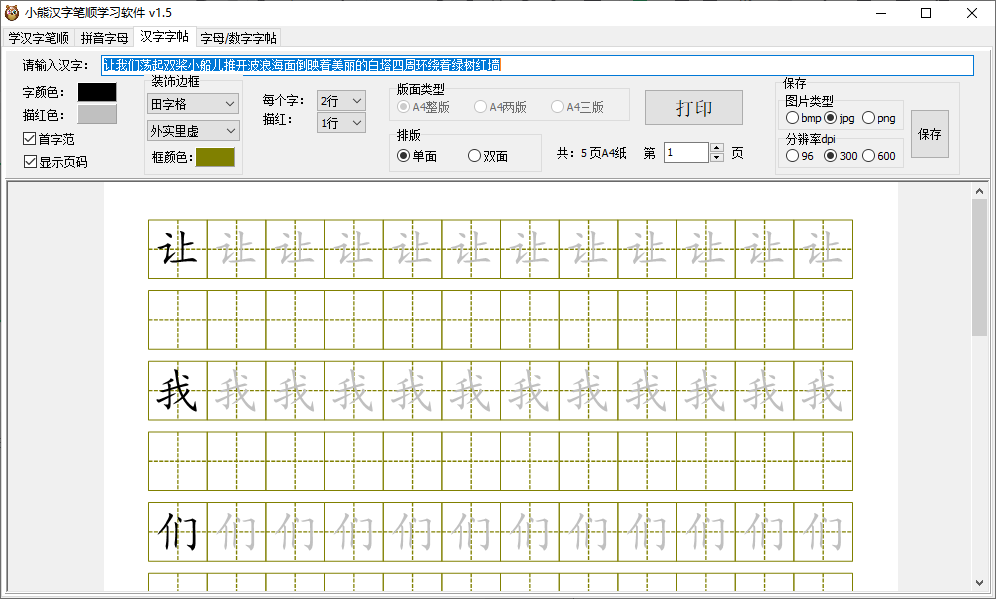
Task: Click the black model character 们
Action: click(177, 531)
